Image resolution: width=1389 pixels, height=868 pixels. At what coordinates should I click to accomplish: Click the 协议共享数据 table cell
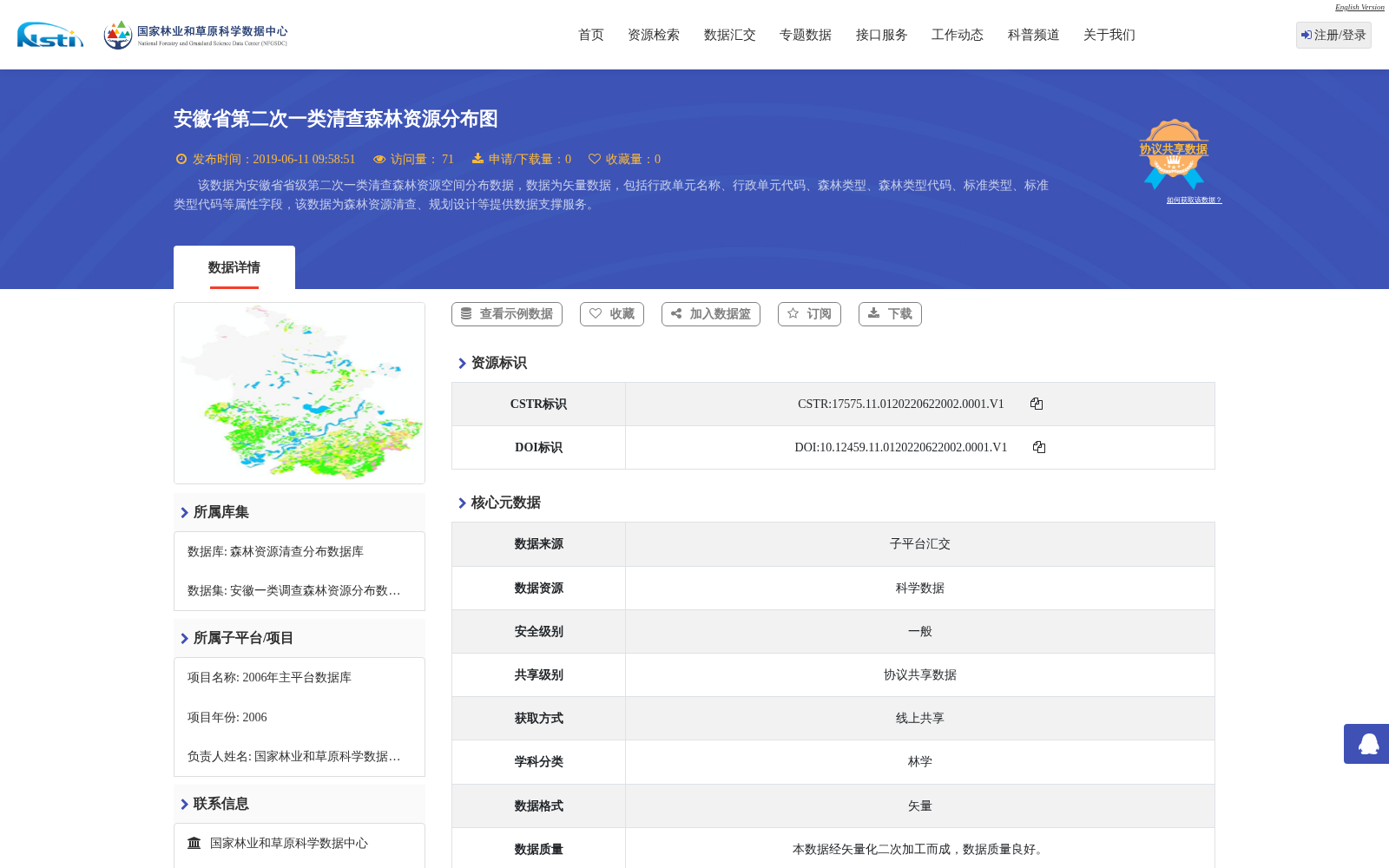(x=920, y=674)
